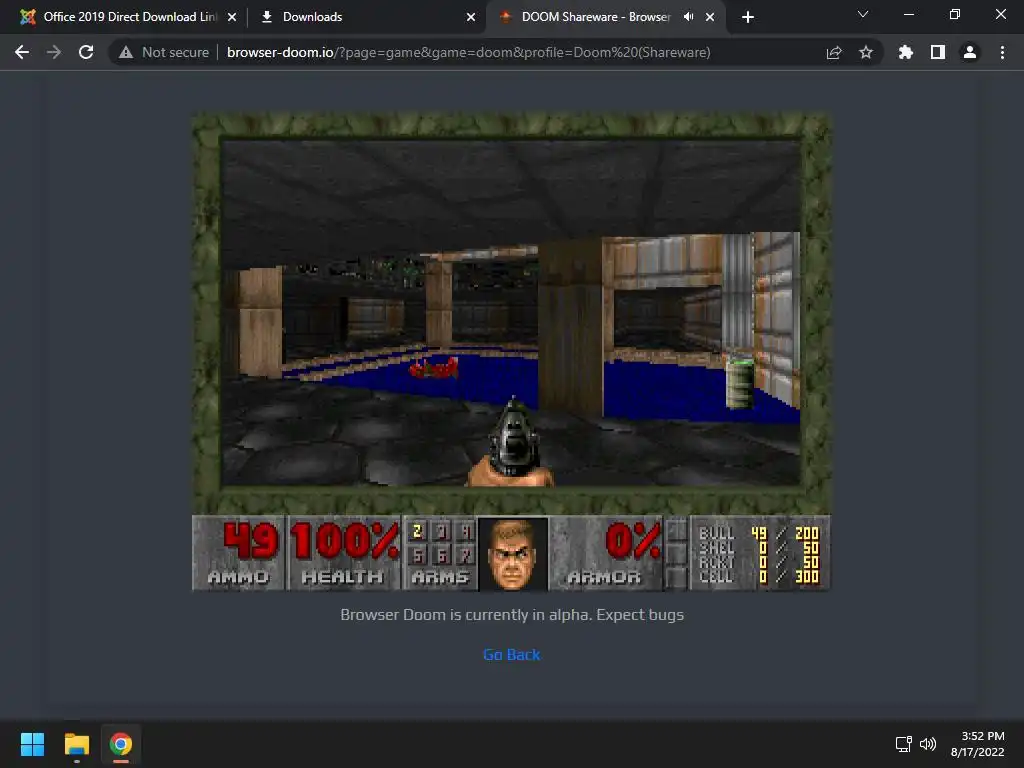
Task: Click 'Browser Doom is currently in alpha' text
Action: (x=511, y=615)
